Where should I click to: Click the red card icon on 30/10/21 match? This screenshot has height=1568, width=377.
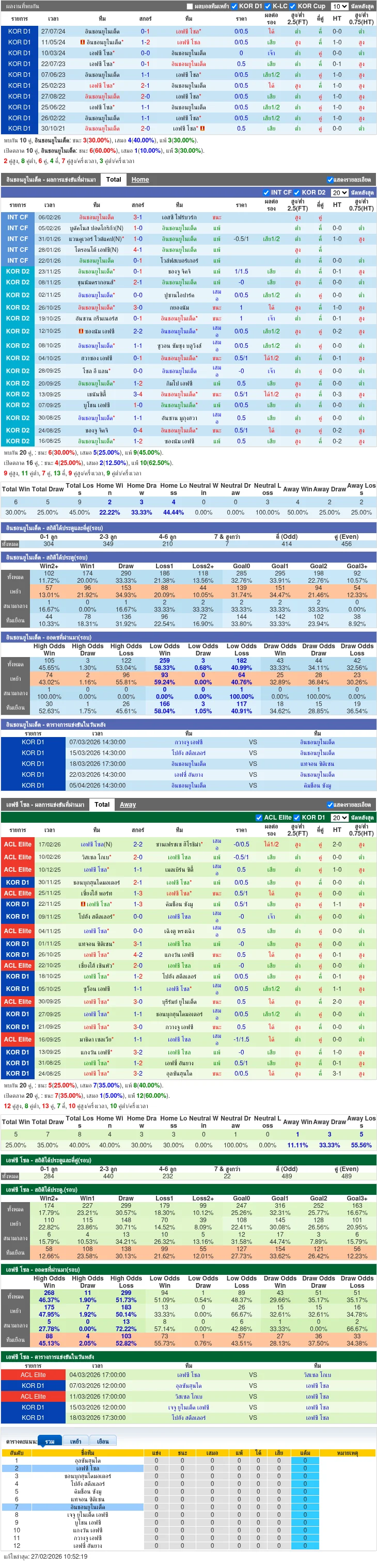[202, 129]
